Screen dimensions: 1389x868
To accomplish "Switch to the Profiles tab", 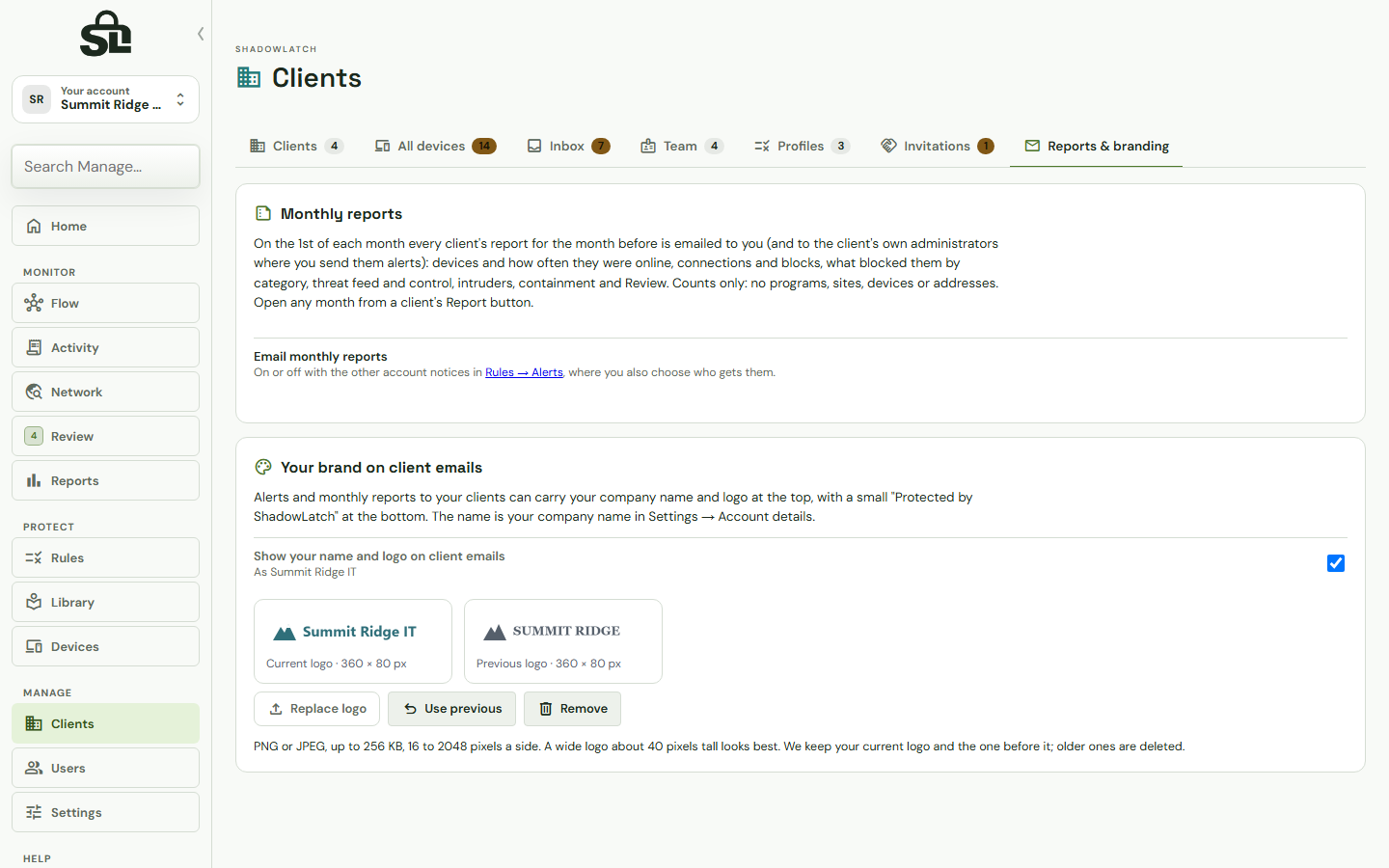I will tap(802, 146).
